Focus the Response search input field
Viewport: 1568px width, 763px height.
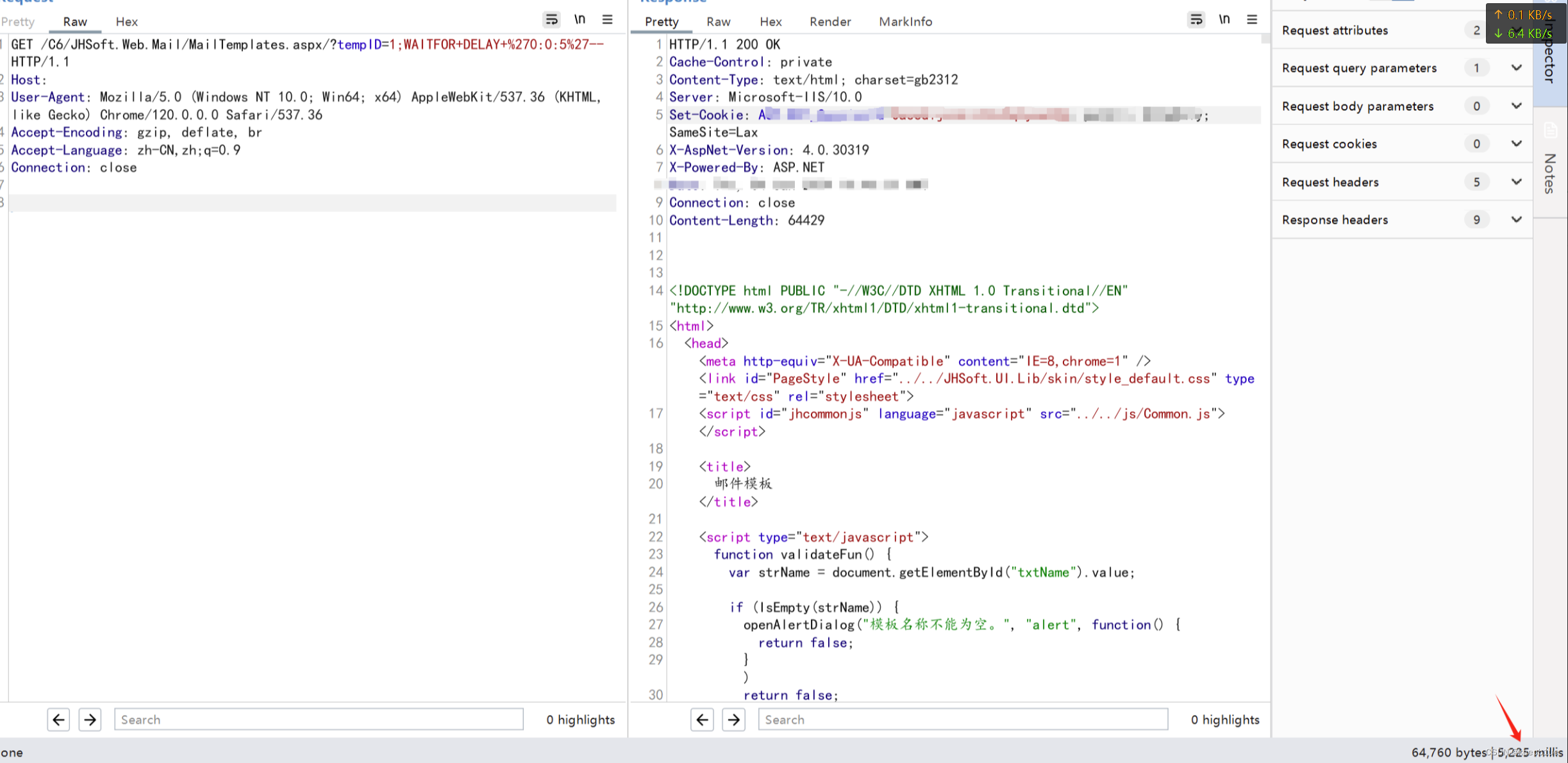[x=963, y=719]
